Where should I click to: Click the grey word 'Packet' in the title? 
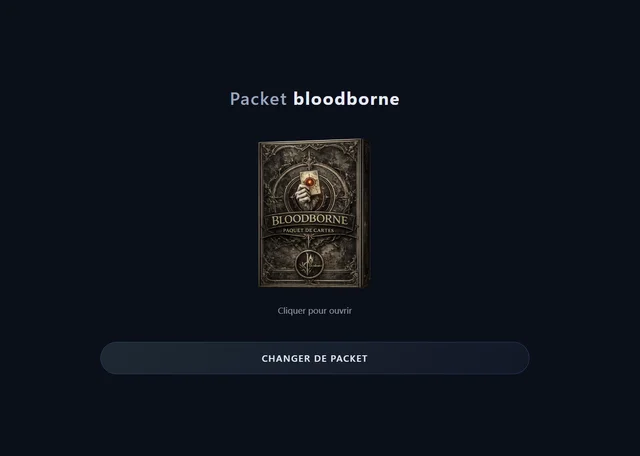click(x=258, y=99)
